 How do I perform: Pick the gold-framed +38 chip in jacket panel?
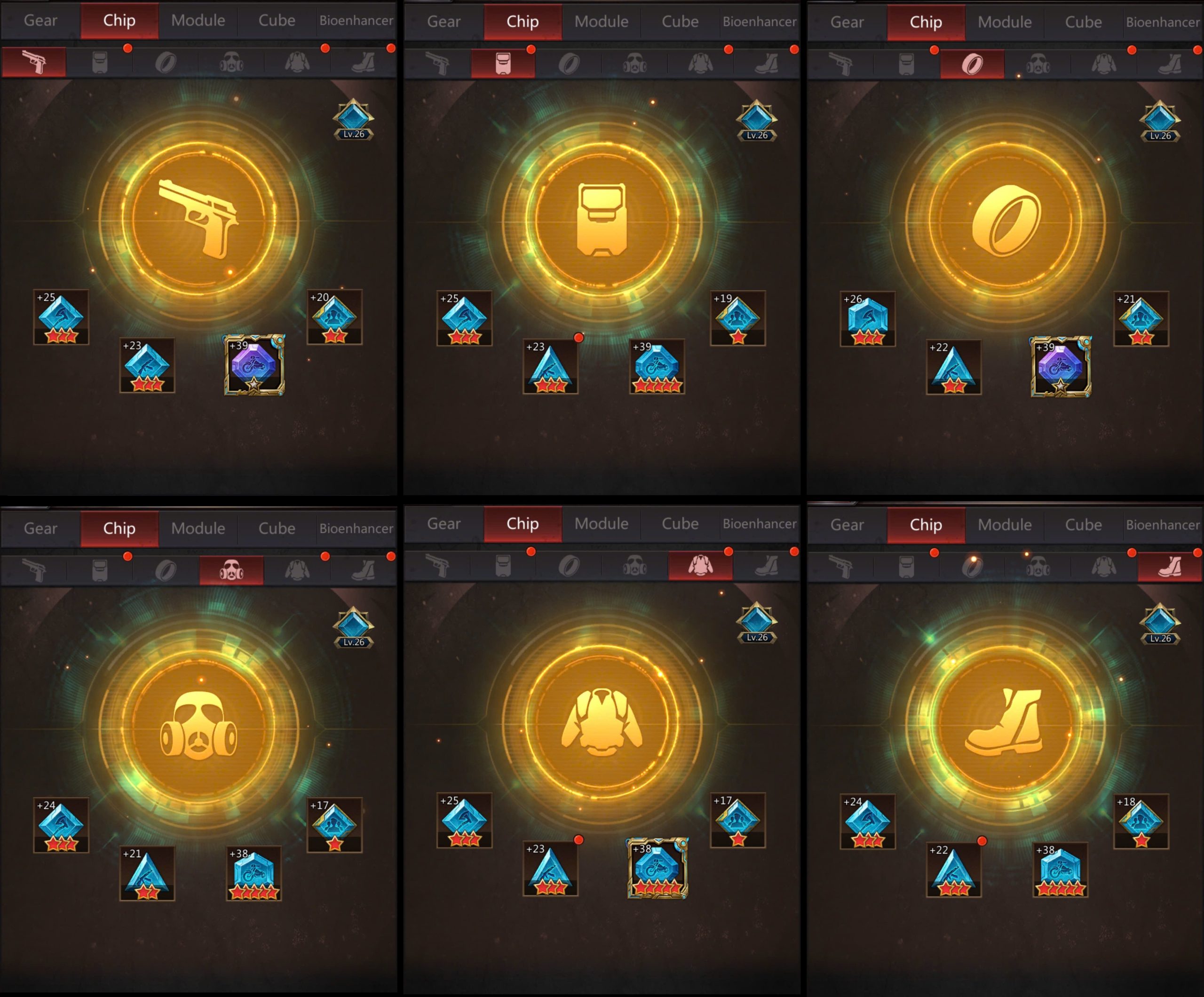(657, 868)
